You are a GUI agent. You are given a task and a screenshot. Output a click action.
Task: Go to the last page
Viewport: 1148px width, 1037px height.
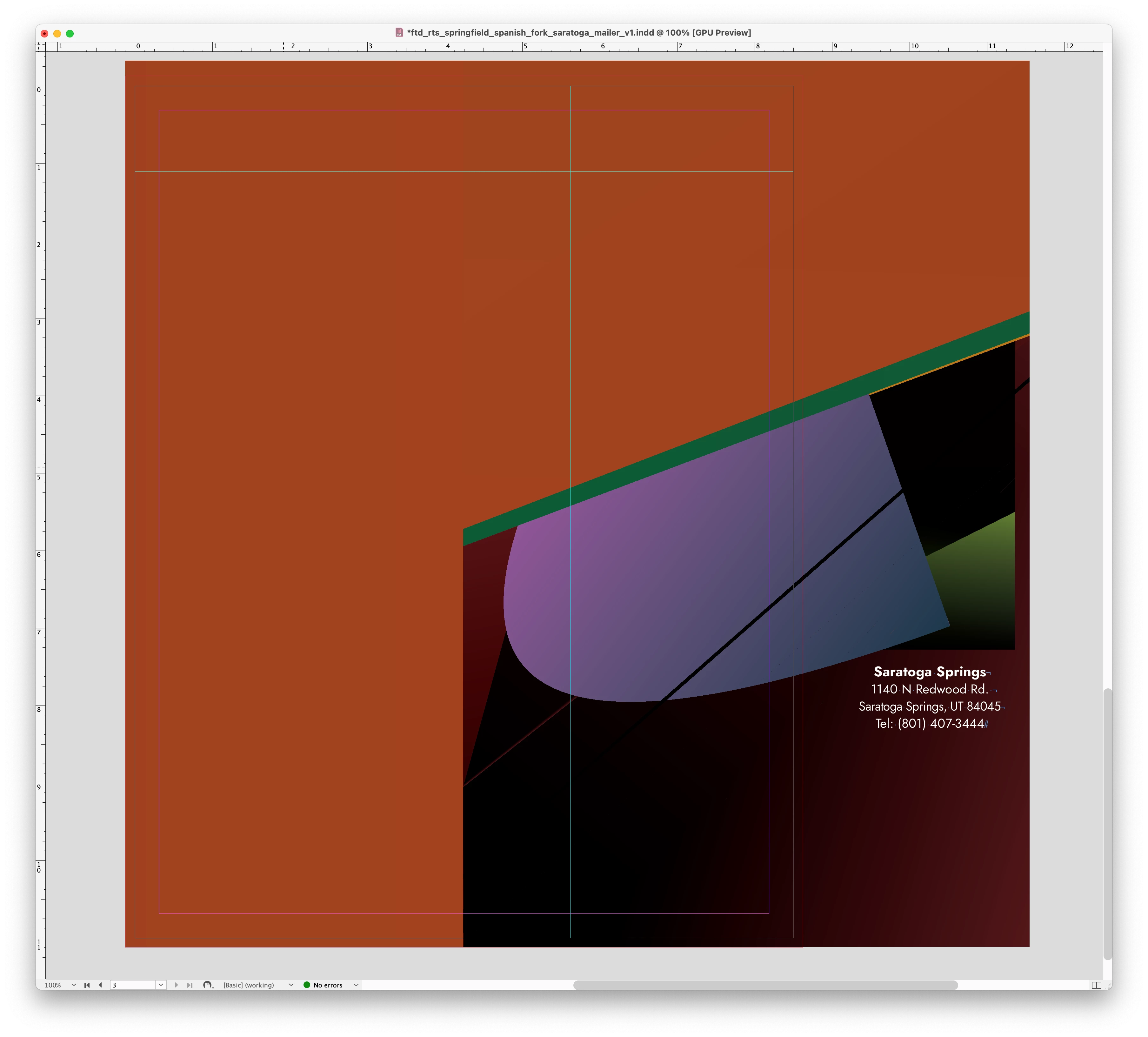click(190, 985)
